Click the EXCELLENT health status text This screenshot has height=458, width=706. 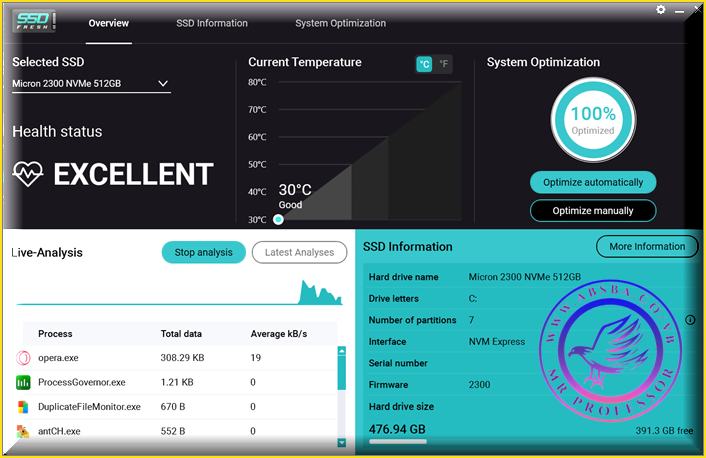click(134, 174)
